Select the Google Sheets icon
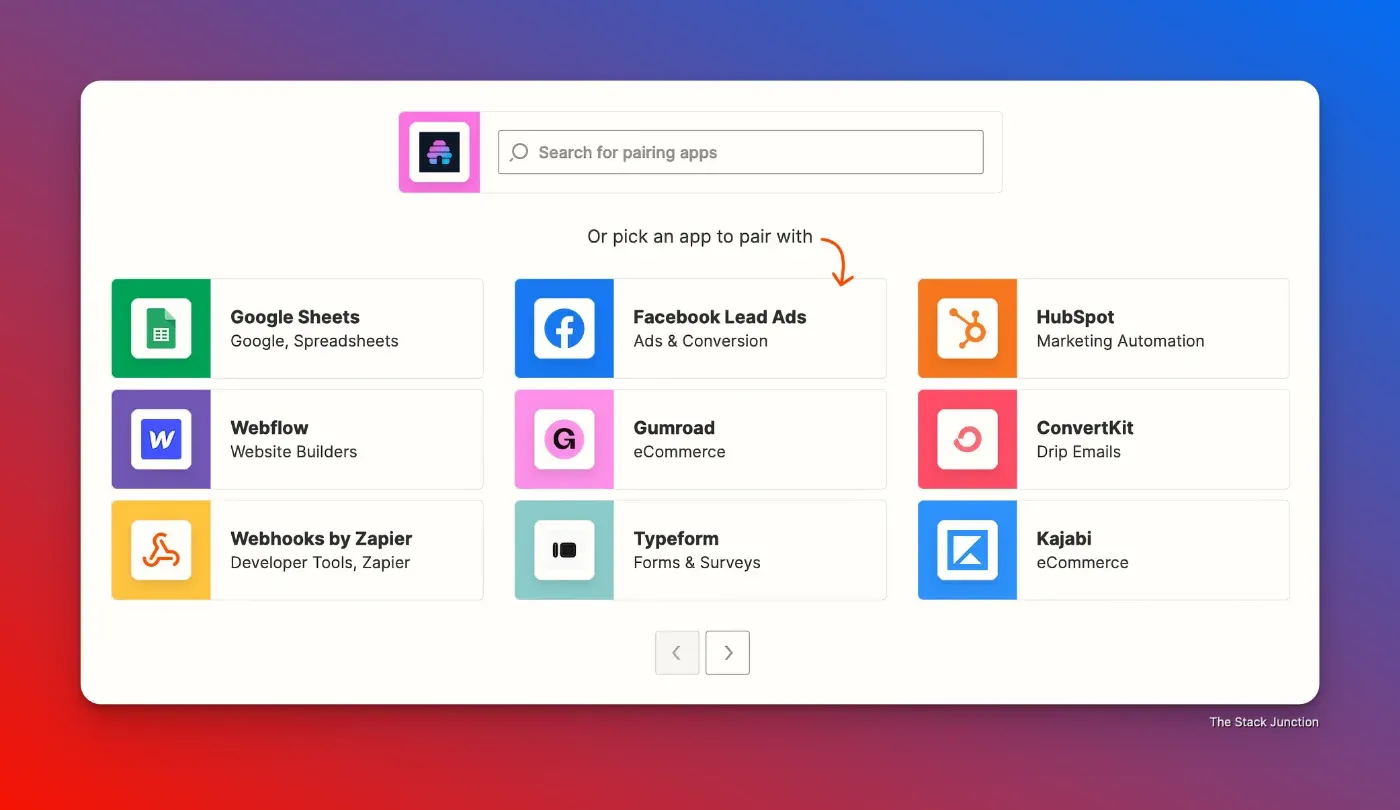Image resolution: width=1400 pixels, height=810 pixels. [161, 329]
